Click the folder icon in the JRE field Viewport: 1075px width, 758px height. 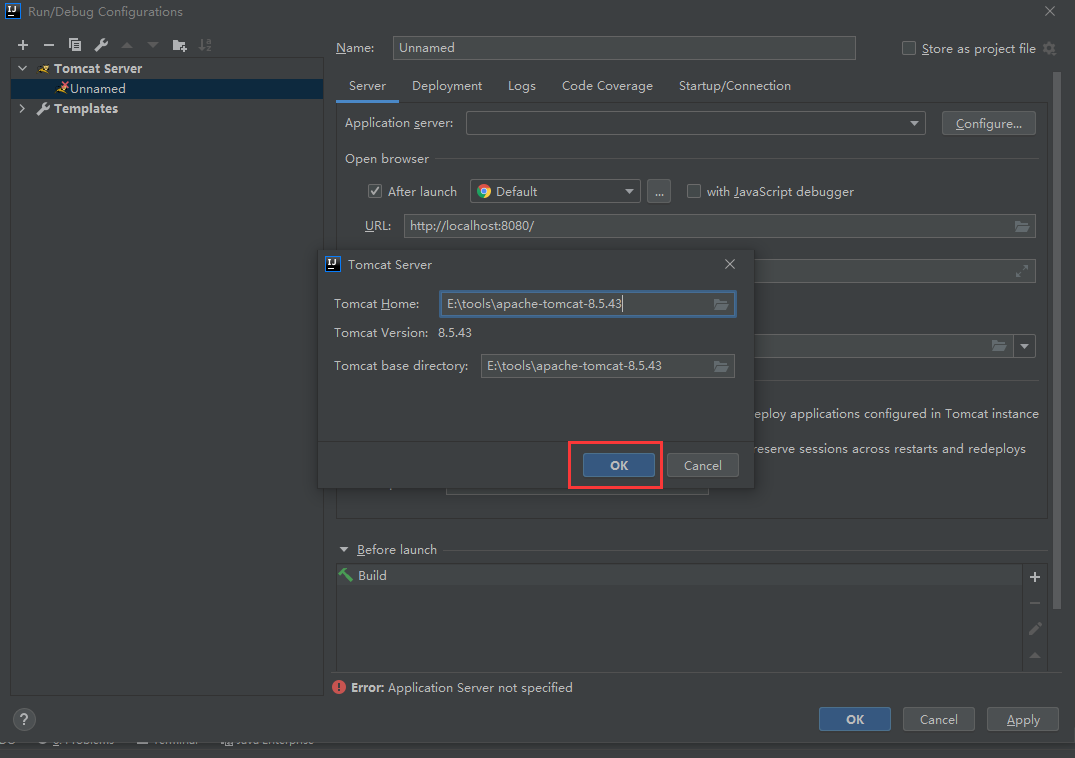click(x=999, y=346)
